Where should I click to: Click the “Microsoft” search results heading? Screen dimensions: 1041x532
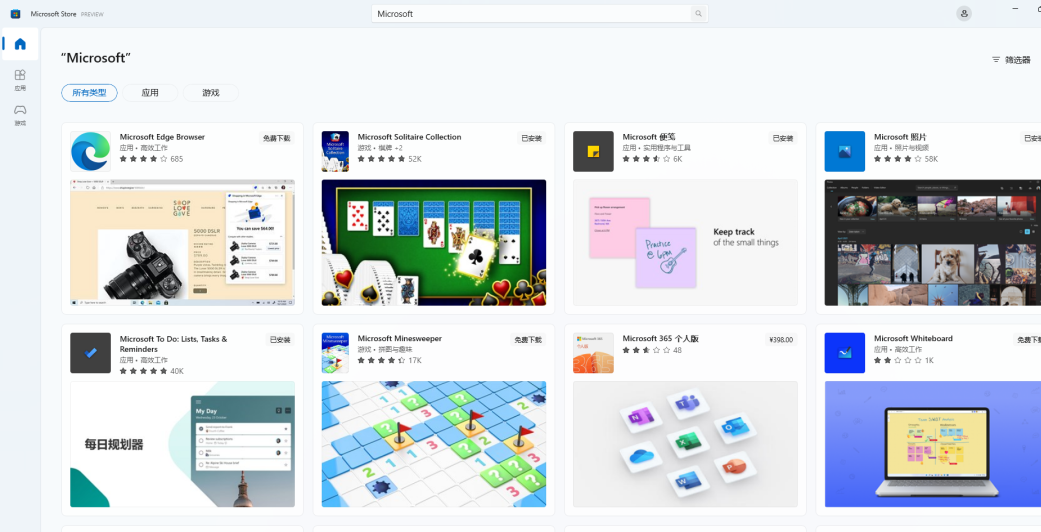tap(96, 58)
